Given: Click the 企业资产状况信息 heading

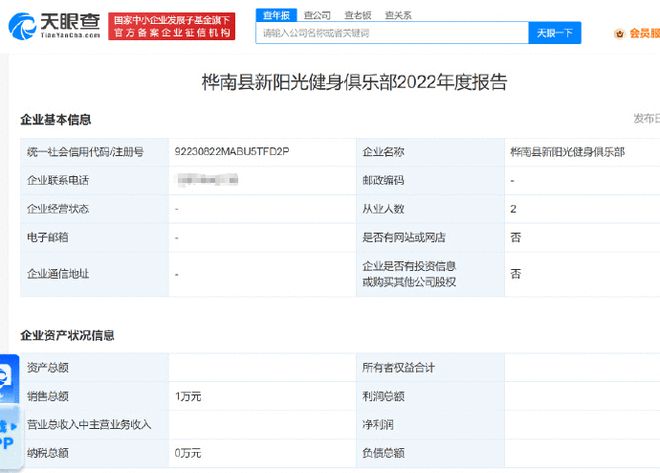Looking at the screenshot, I should tap(67, 335).
